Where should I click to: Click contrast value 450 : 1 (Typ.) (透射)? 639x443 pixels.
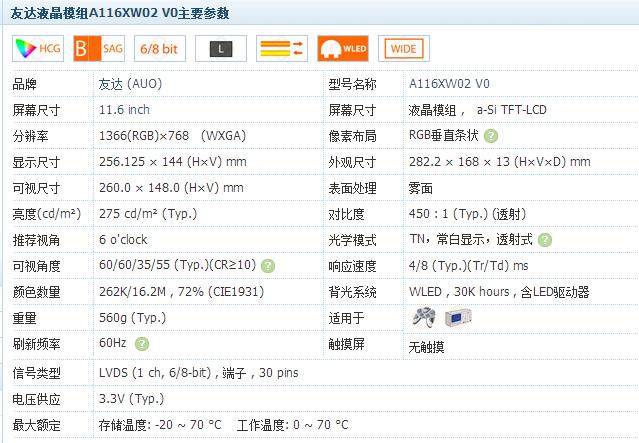click(x=467, y=214)
